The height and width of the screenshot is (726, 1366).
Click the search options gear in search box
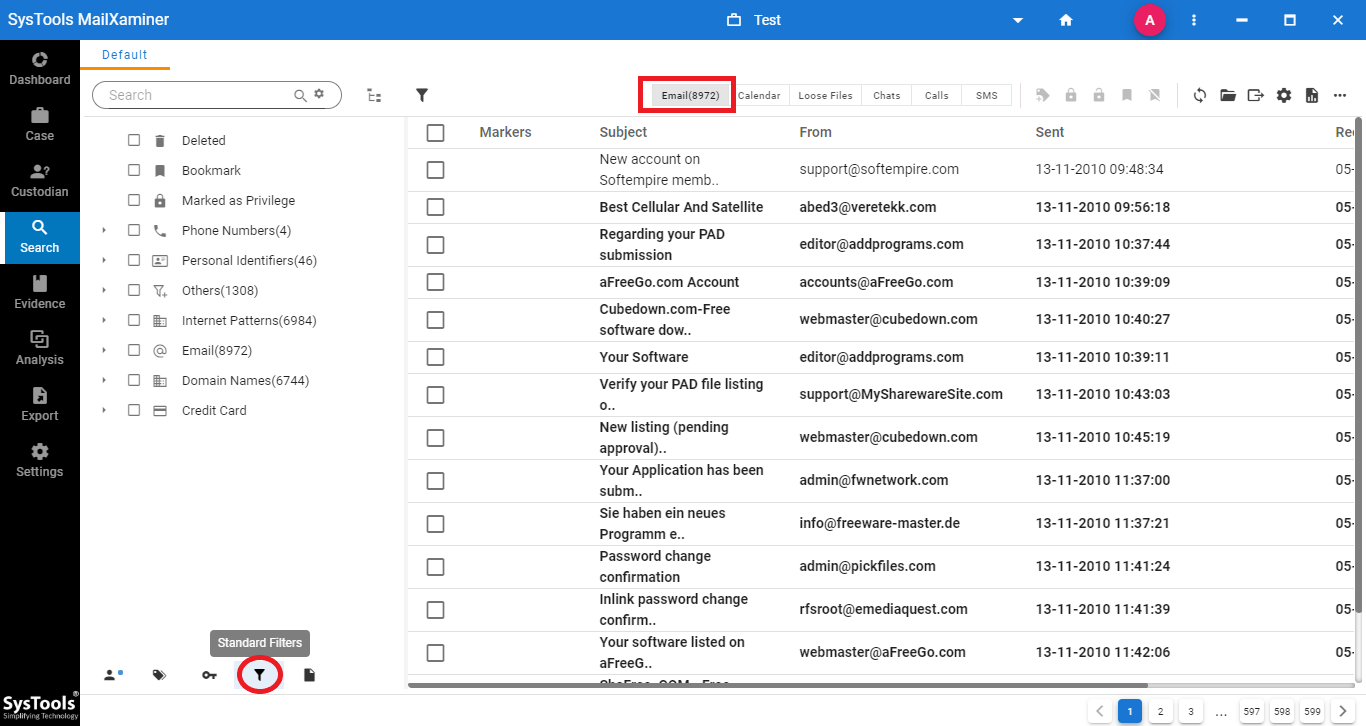pyautogui.click(x=320, y=94)
